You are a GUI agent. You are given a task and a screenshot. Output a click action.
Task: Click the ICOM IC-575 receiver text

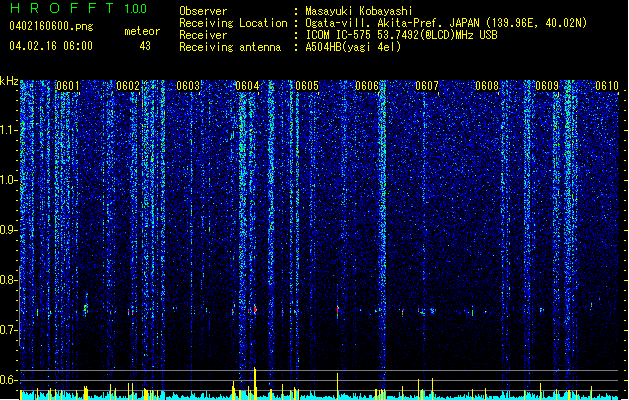coord(401,35)
